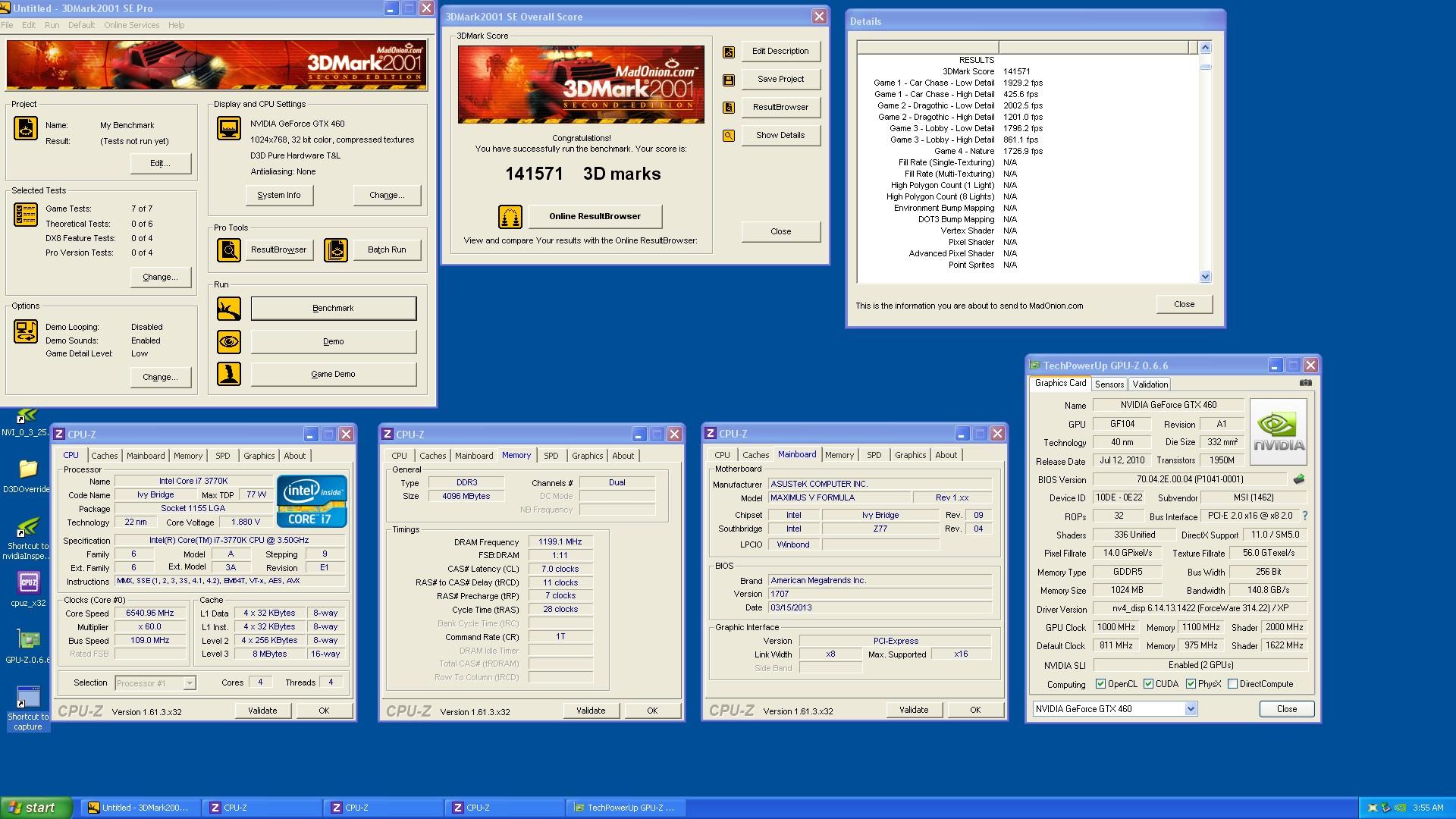Switch to the Sensors tab in GPU-Z
This screenshot has width=1456, height=819.
click(x=1109, y=384)
